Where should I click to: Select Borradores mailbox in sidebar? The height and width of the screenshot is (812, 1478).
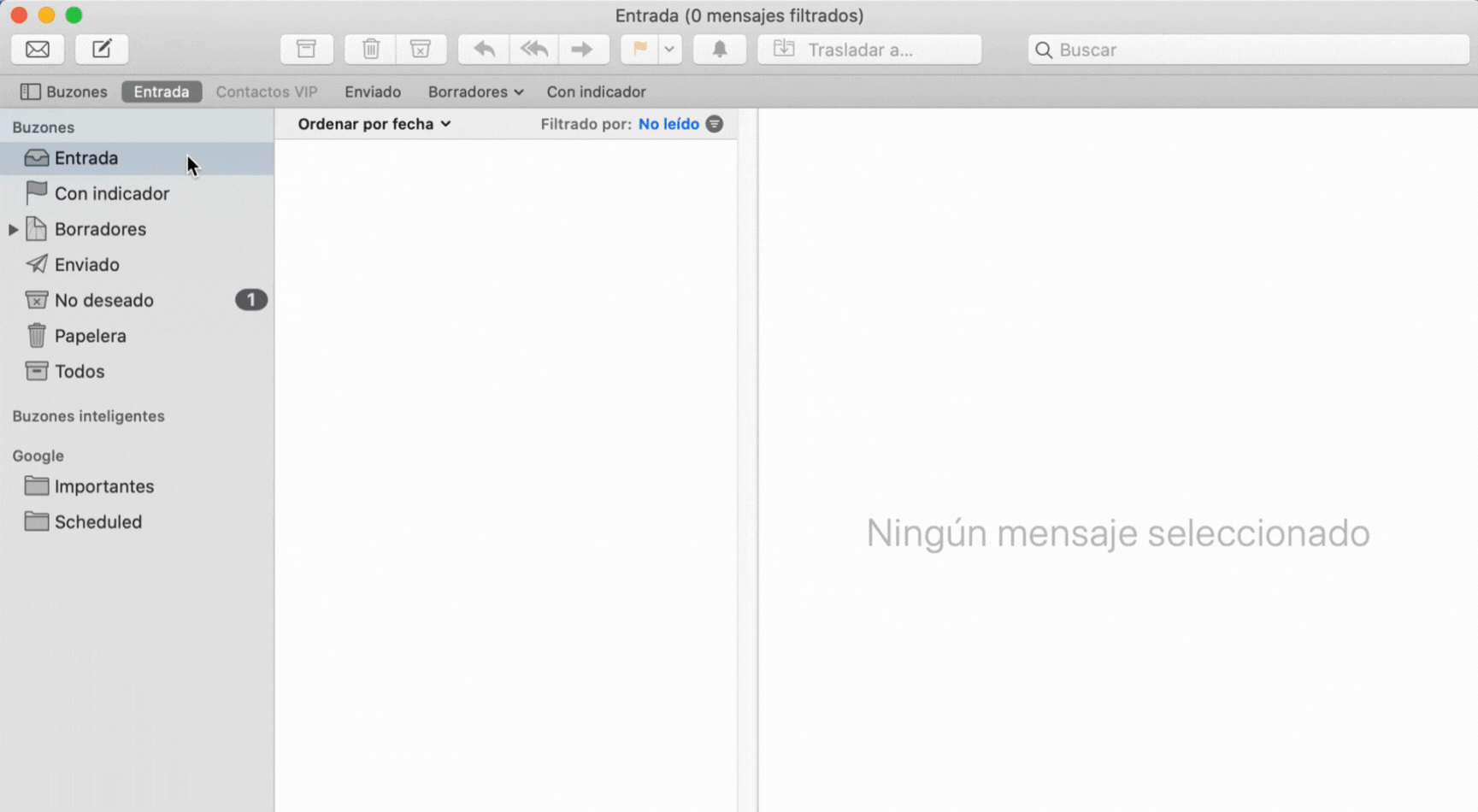[x=137, y=229]
